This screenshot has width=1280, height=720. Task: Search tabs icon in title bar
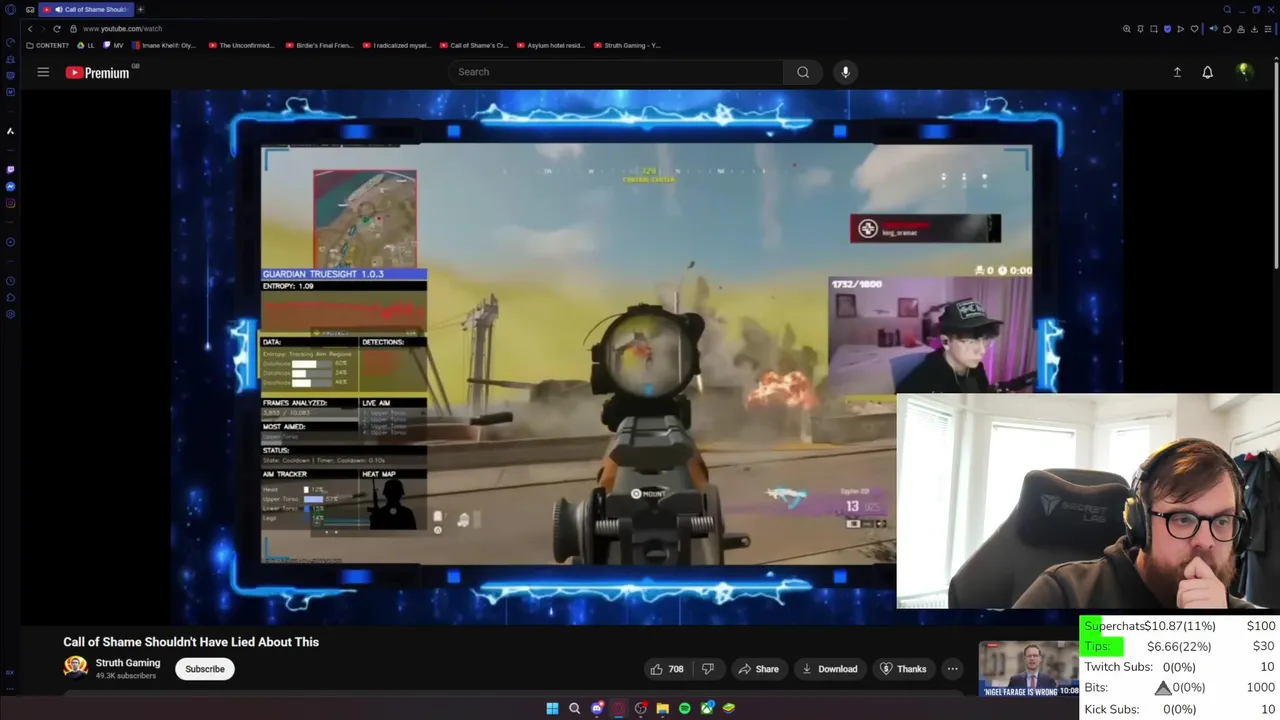1227,9
